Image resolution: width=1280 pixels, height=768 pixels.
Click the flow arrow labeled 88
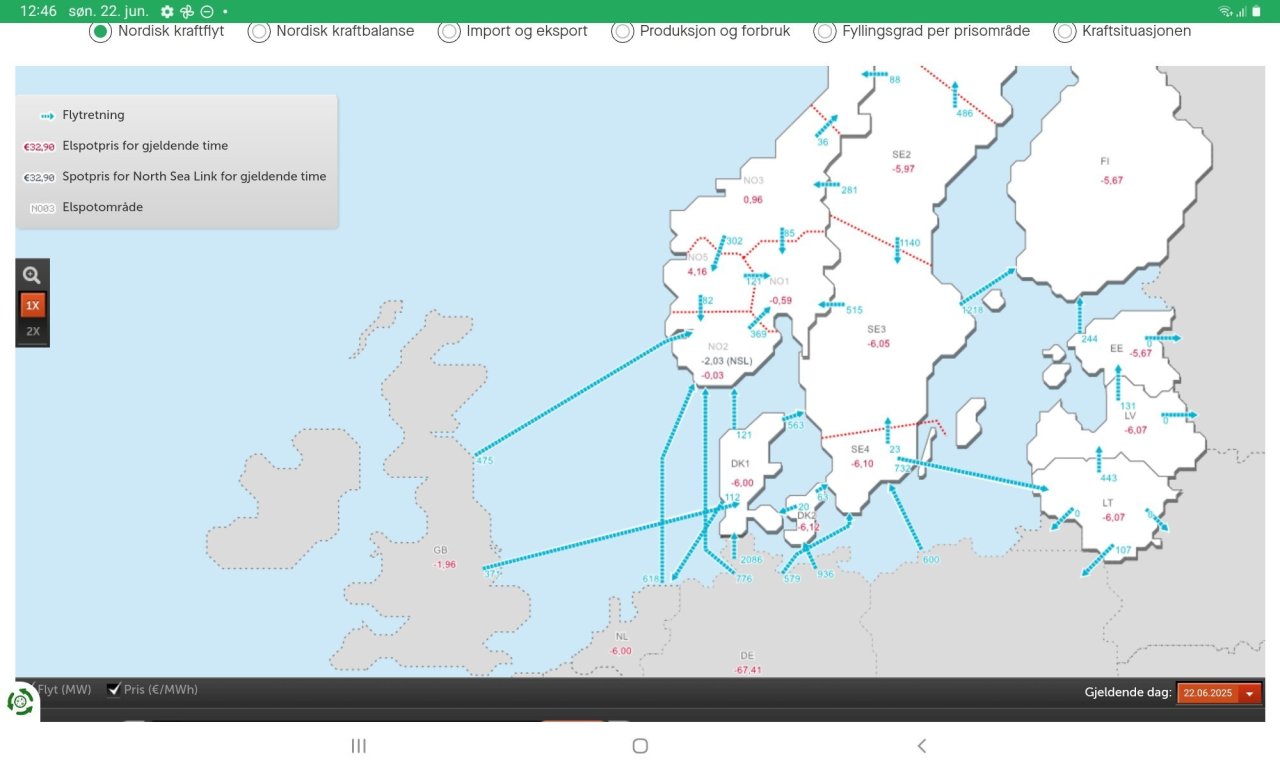pyautogui.click(x=874, y=74)
